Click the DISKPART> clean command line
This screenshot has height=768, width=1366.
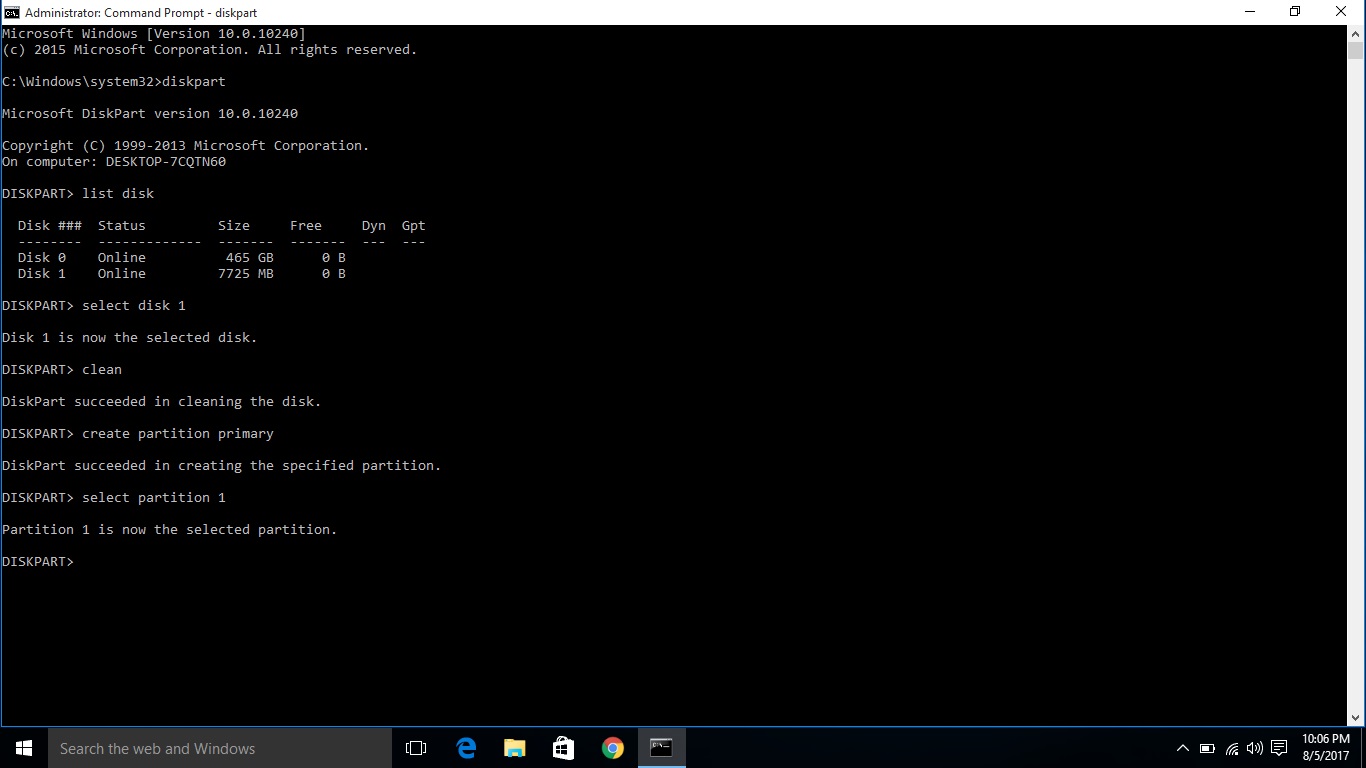tap(62, 369)
